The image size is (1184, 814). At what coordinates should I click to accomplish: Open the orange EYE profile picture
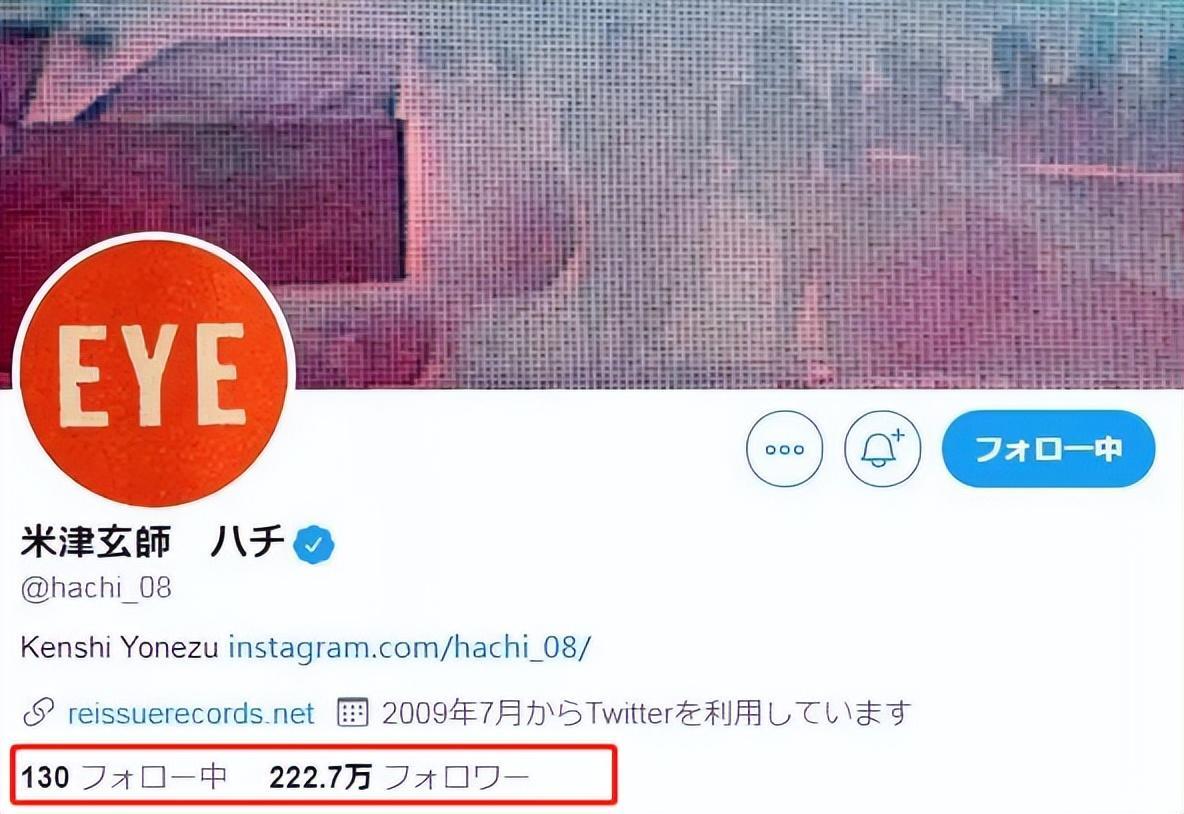(153, 372)
